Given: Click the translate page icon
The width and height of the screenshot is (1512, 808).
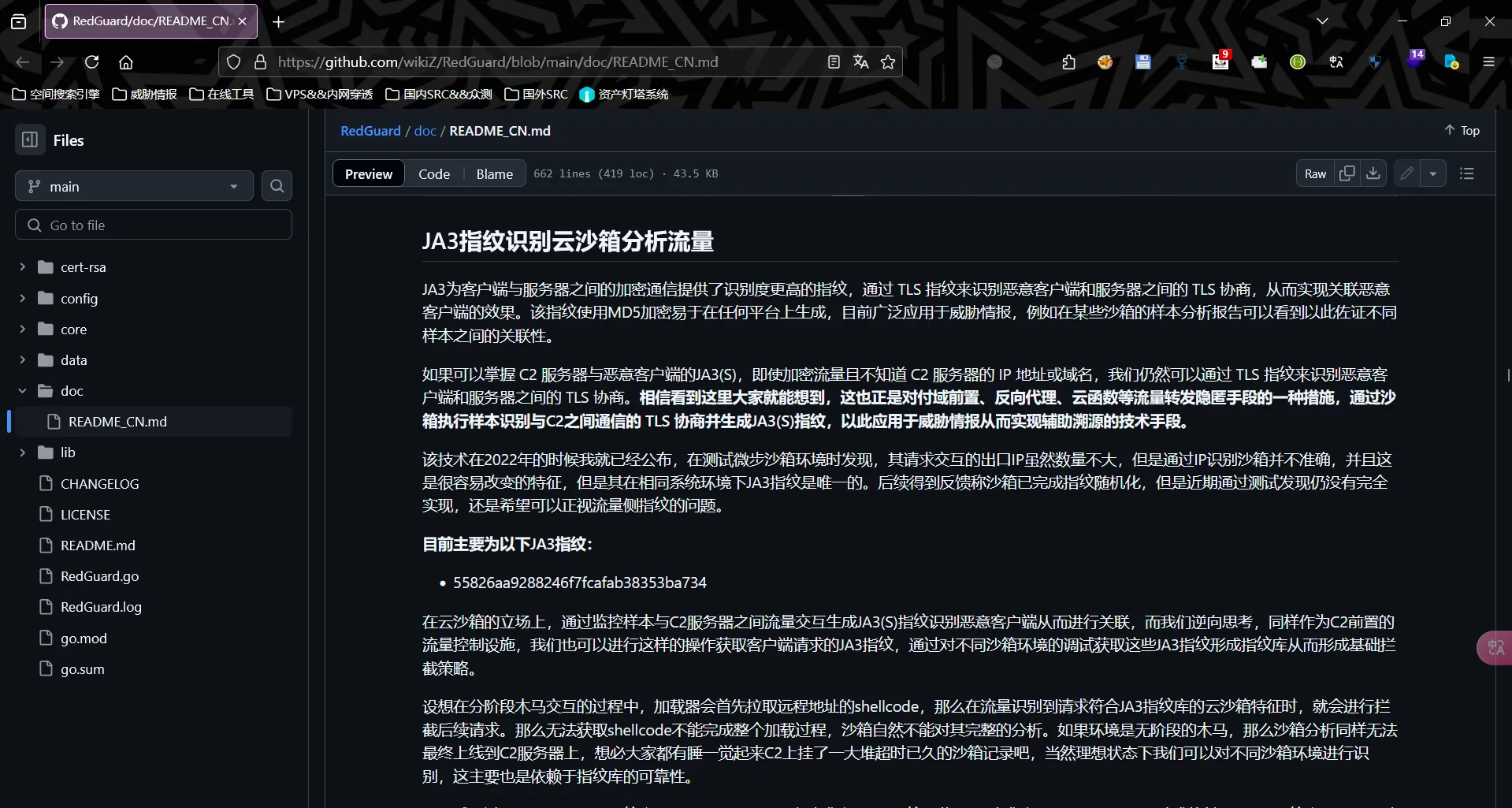Looking at the screenshot, I should point(860,62).
